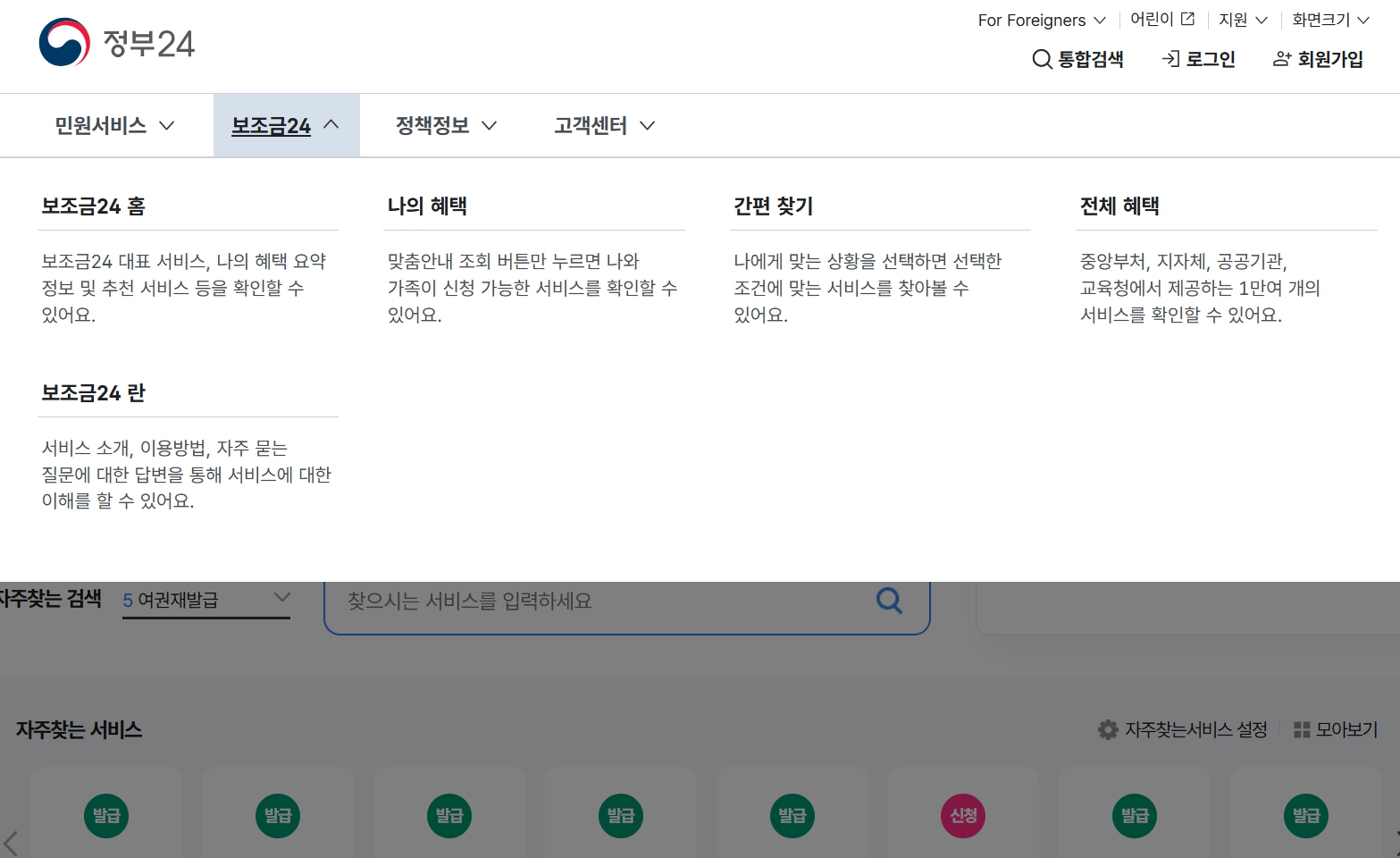Click the previous arrow of service carousel
The height and width of the screenshot is (858, 1400).
(11, 842)
